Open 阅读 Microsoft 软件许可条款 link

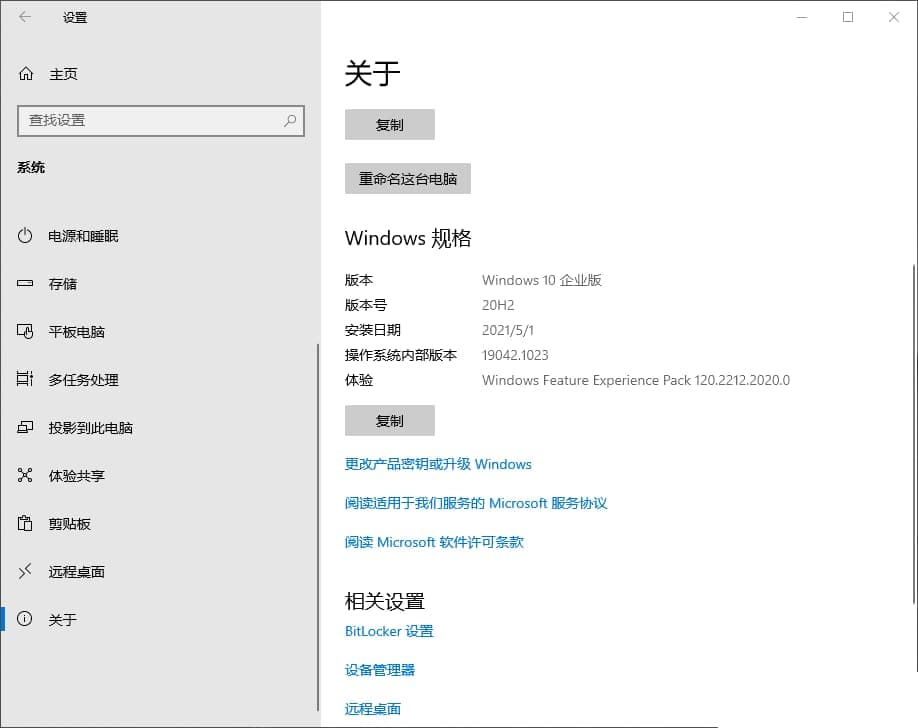[x=434, y=542]
